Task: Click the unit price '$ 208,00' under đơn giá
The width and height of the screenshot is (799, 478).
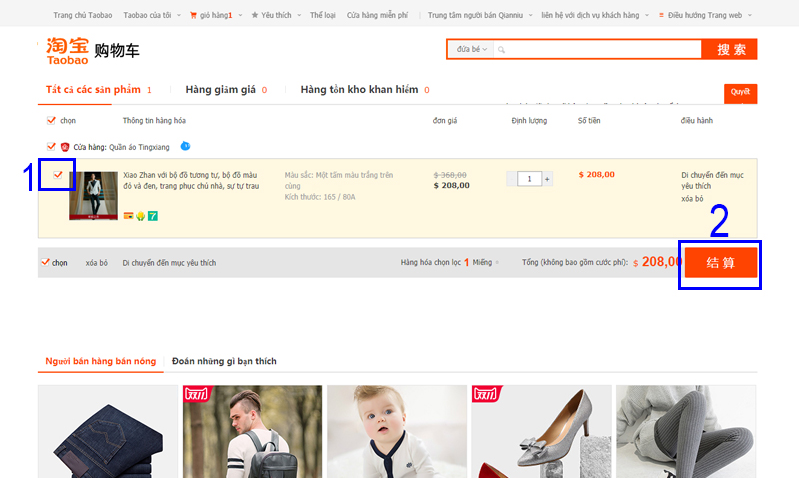Action: click(x=451, y=185)
